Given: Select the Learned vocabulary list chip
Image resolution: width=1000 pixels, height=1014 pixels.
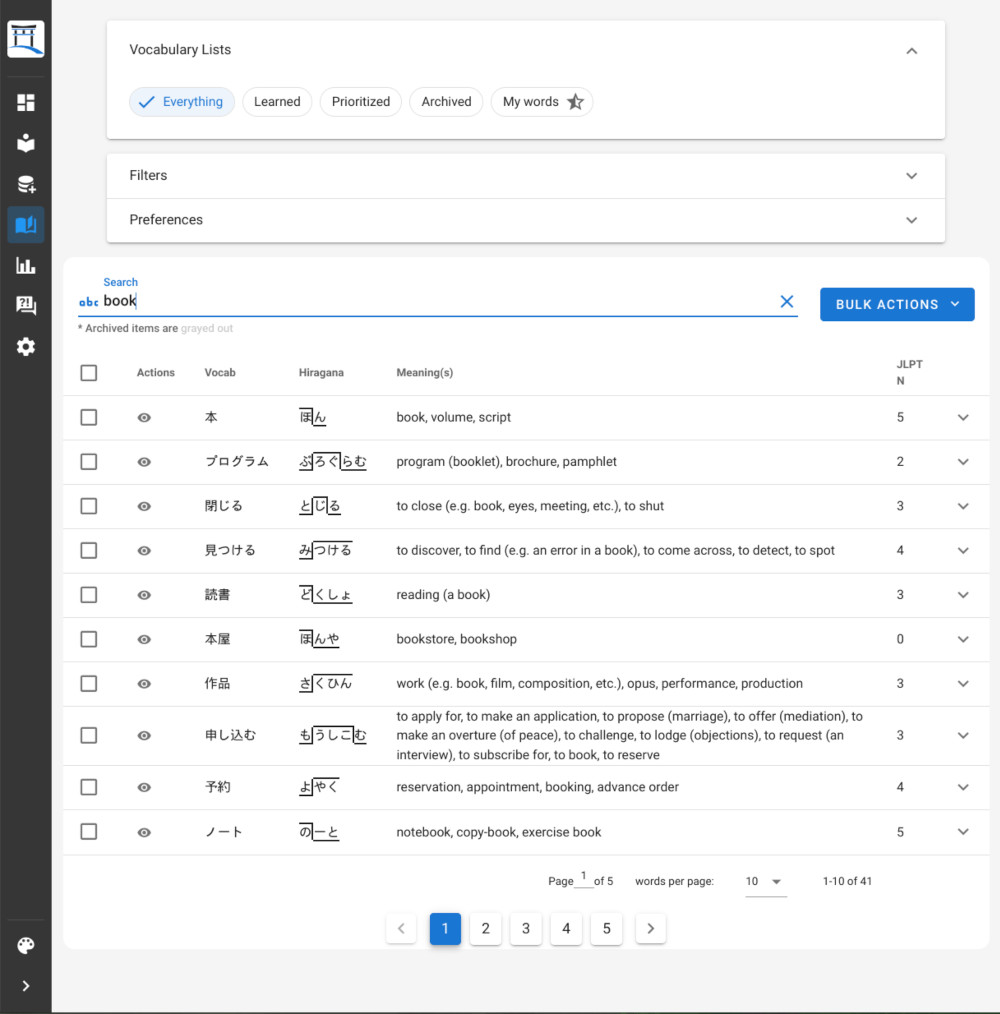Looking at the screenshot, I should [x=277, y=102].
